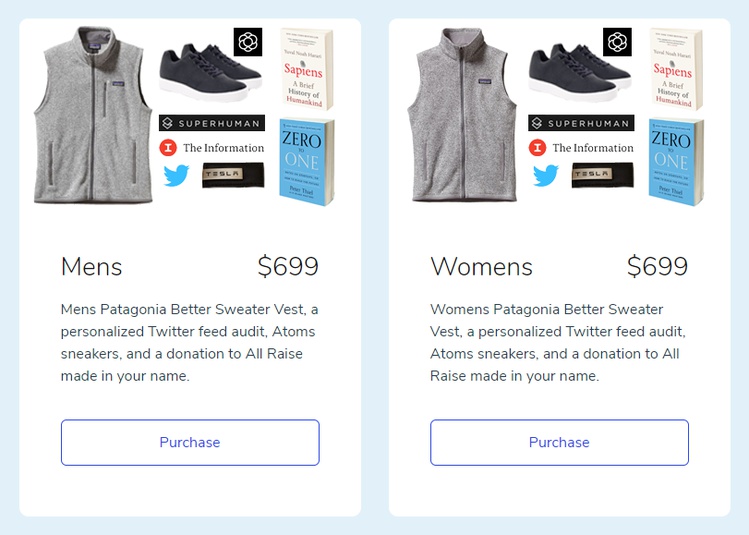Screen dimensions: 749x535
Task: Click the Purchase button for Womens
Action: coord(559,442)
